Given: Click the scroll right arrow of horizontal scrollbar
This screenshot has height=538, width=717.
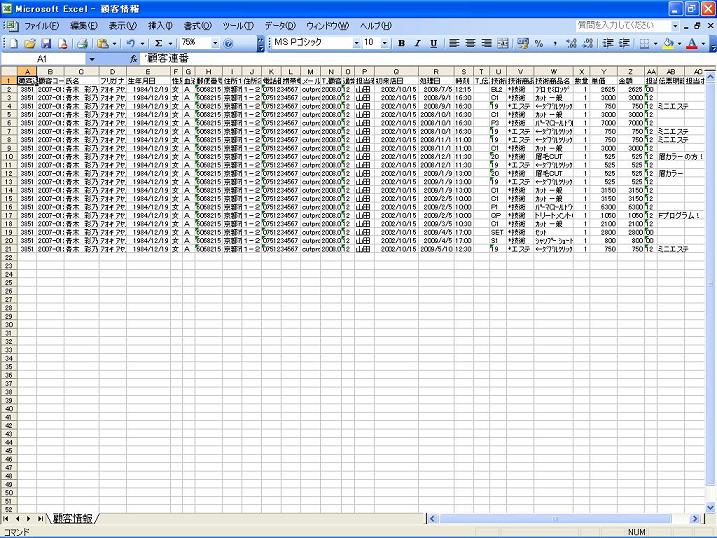Looking at the screenshot, I should click(695, 518).
